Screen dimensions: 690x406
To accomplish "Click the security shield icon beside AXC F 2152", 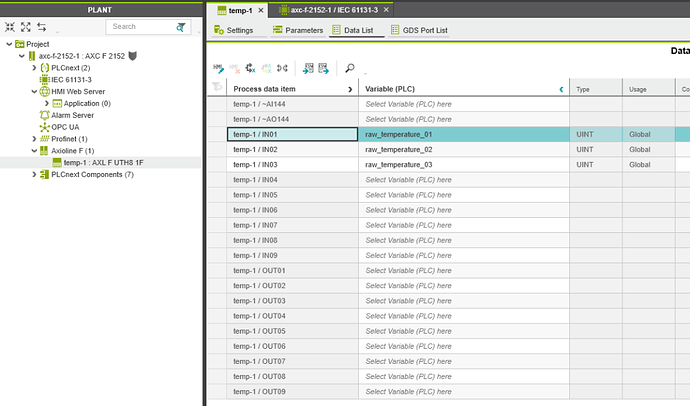I will (131, 55).
